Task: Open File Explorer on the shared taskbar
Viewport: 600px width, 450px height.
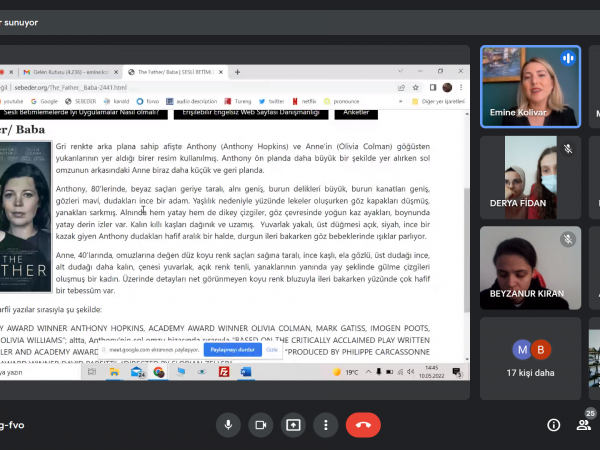Action: [x=114, y=372]
